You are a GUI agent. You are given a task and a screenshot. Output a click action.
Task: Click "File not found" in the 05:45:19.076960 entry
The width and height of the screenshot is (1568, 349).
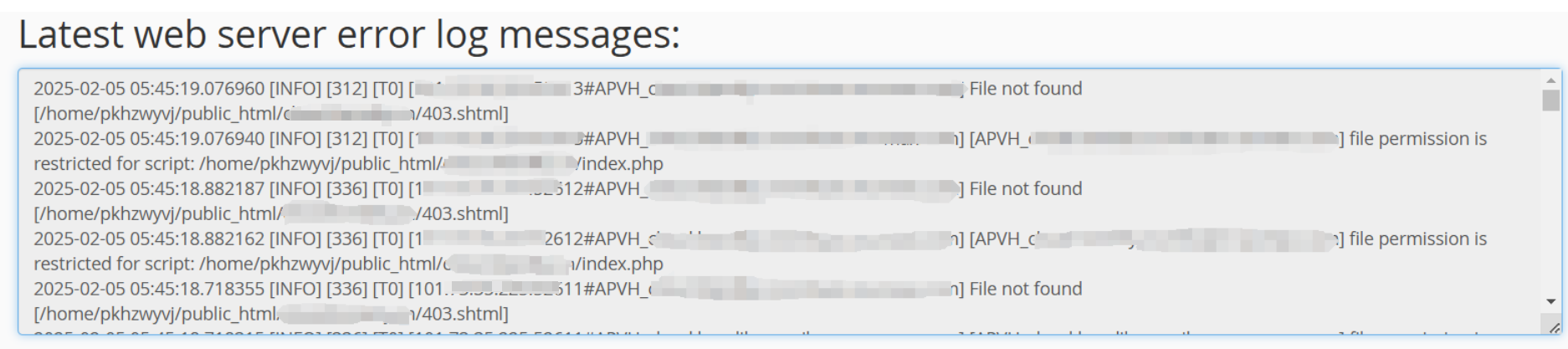pyautogui.click(x=1026, y=89)
